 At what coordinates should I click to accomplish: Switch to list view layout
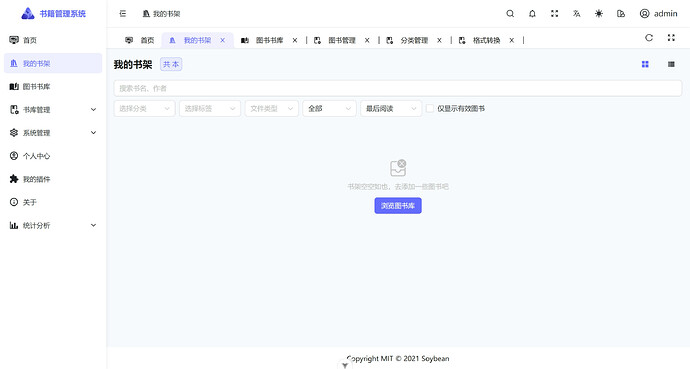tap(671, 64)
